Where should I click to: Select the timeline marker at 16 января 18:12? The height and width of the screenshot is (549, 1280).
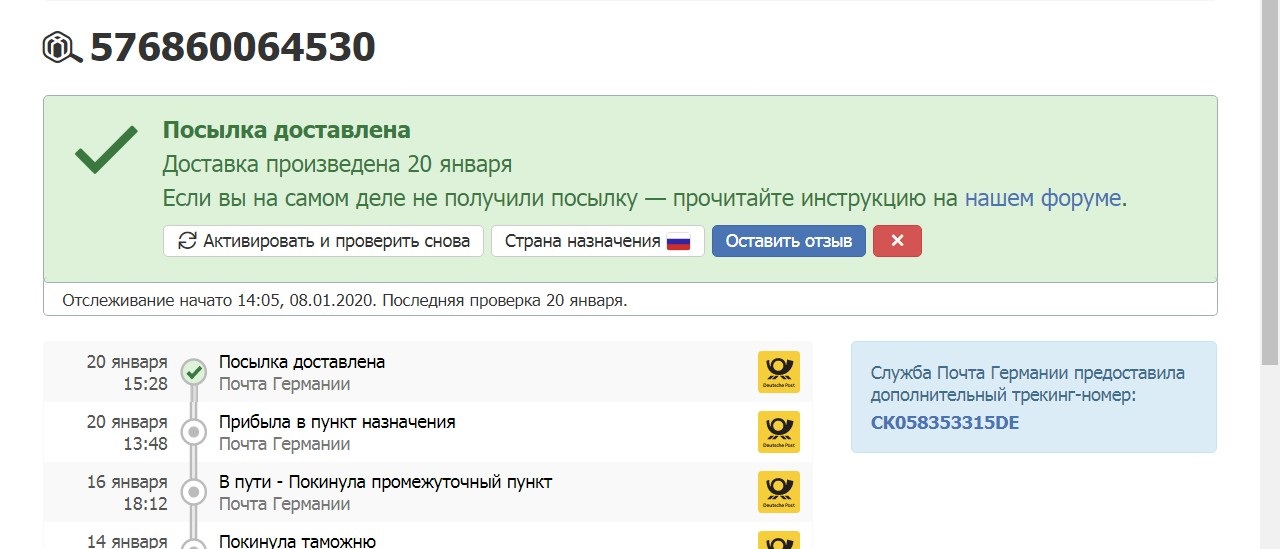pyautogui.click(x=193, y=492)
